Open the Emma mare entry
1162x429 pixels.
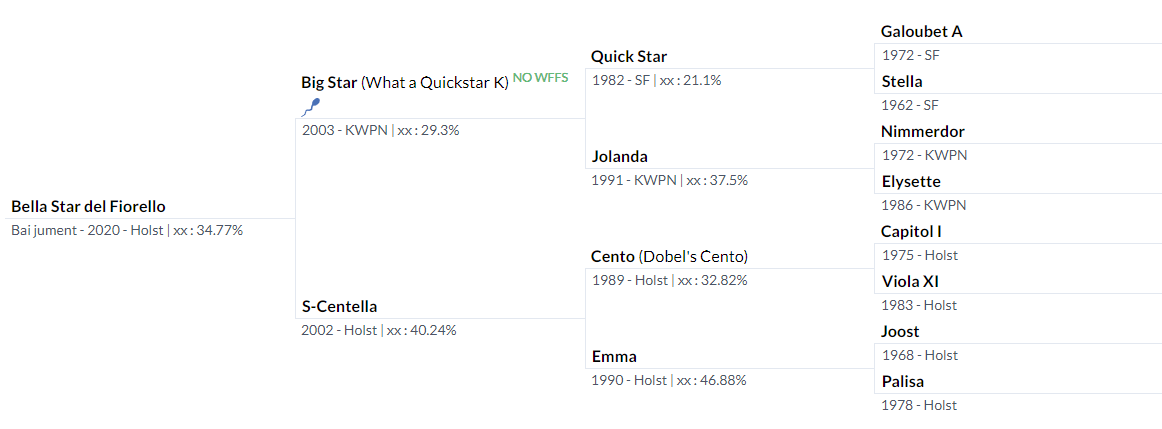tap(614, 356)
